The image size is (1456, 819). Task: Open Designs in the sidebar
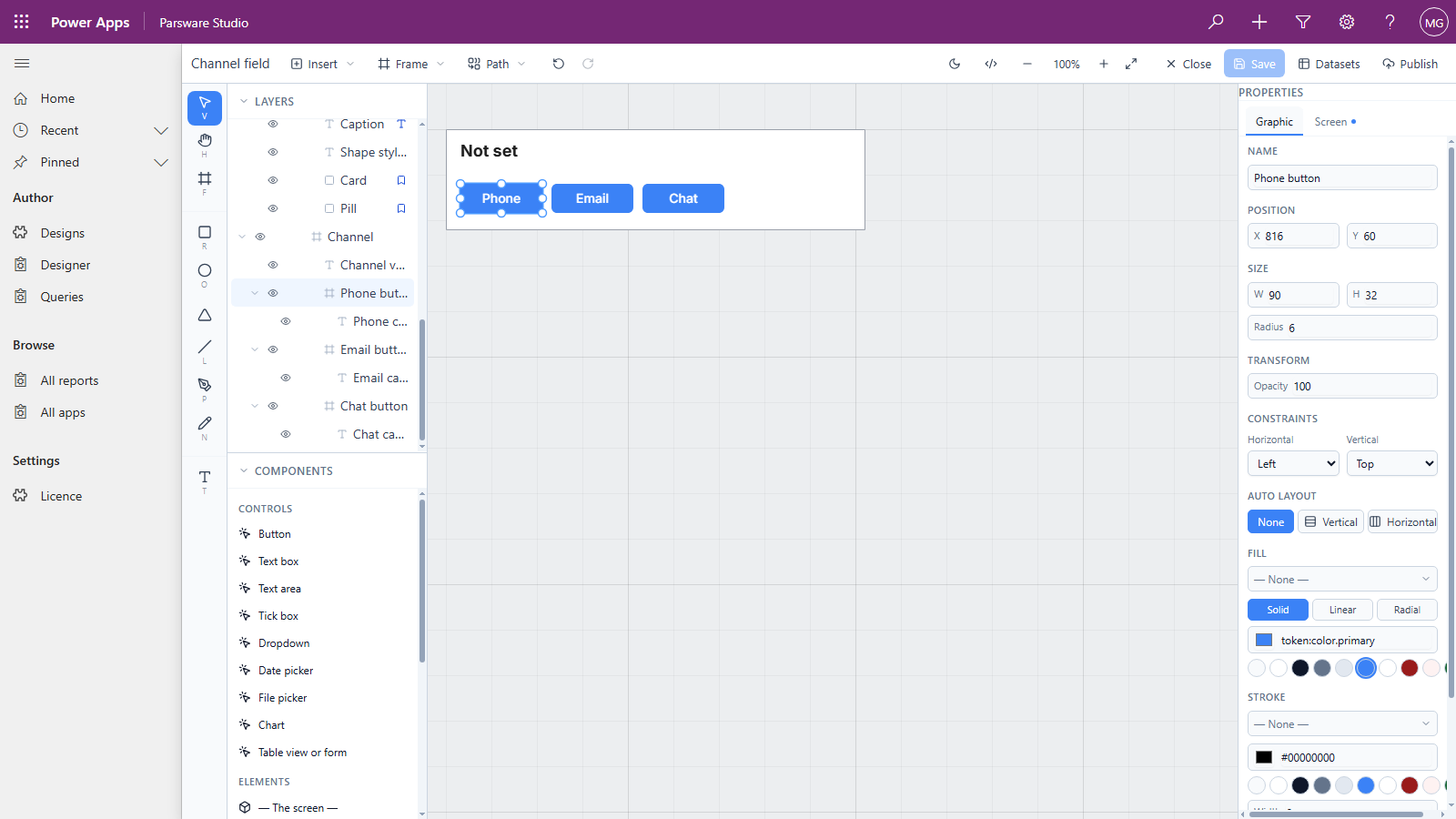coord(62,233)
